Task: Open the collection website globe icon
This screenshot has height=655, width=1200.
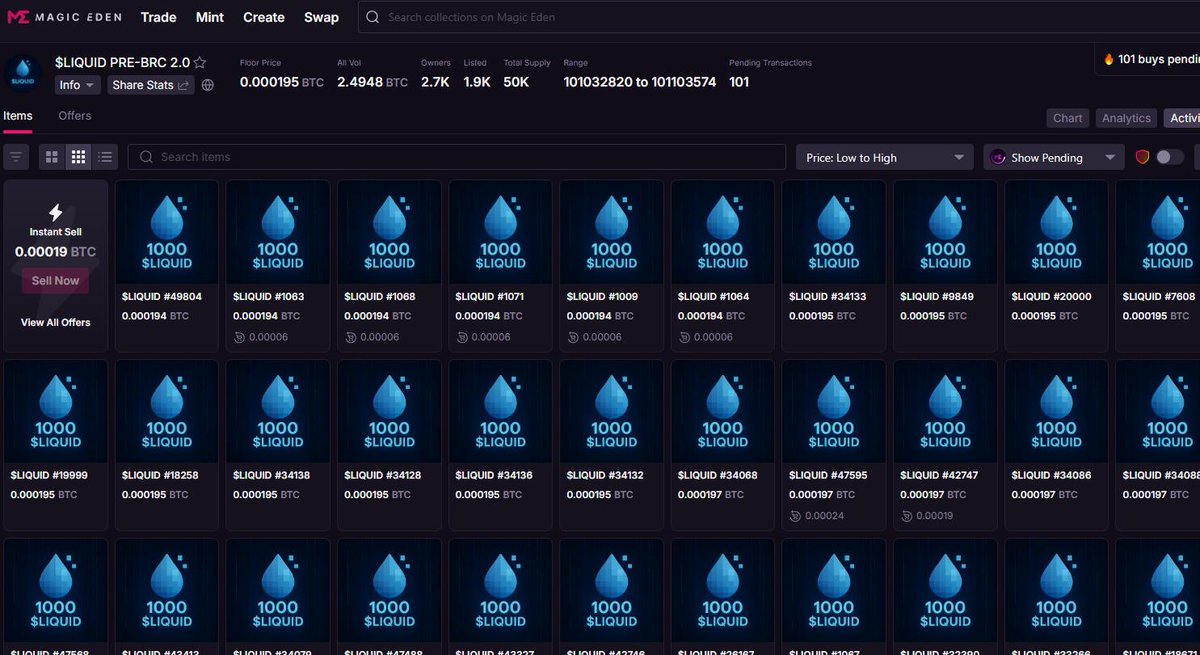Action: click(x=208, y=85)
